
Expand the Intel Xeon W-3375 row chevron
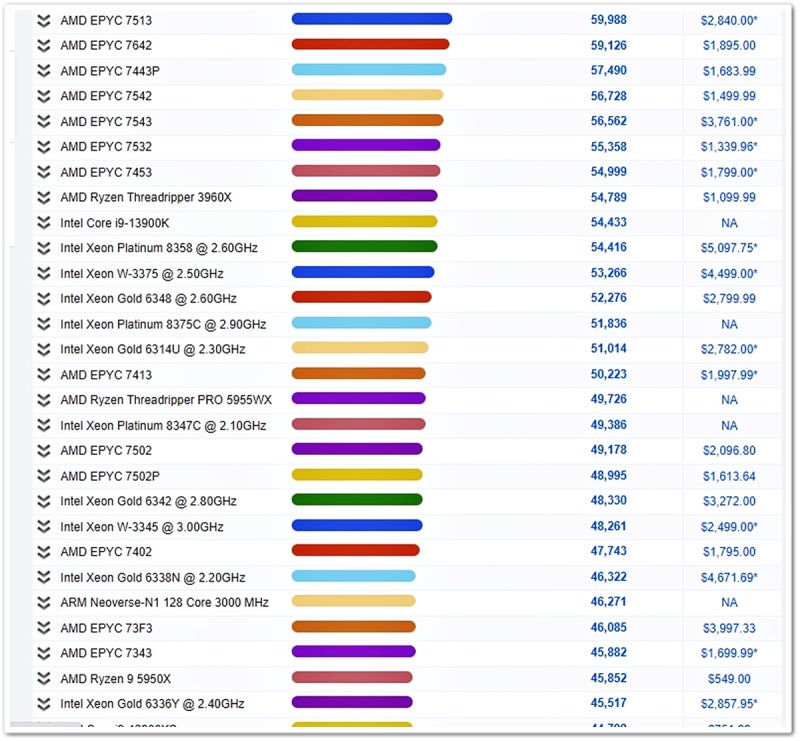click(44, 273)
